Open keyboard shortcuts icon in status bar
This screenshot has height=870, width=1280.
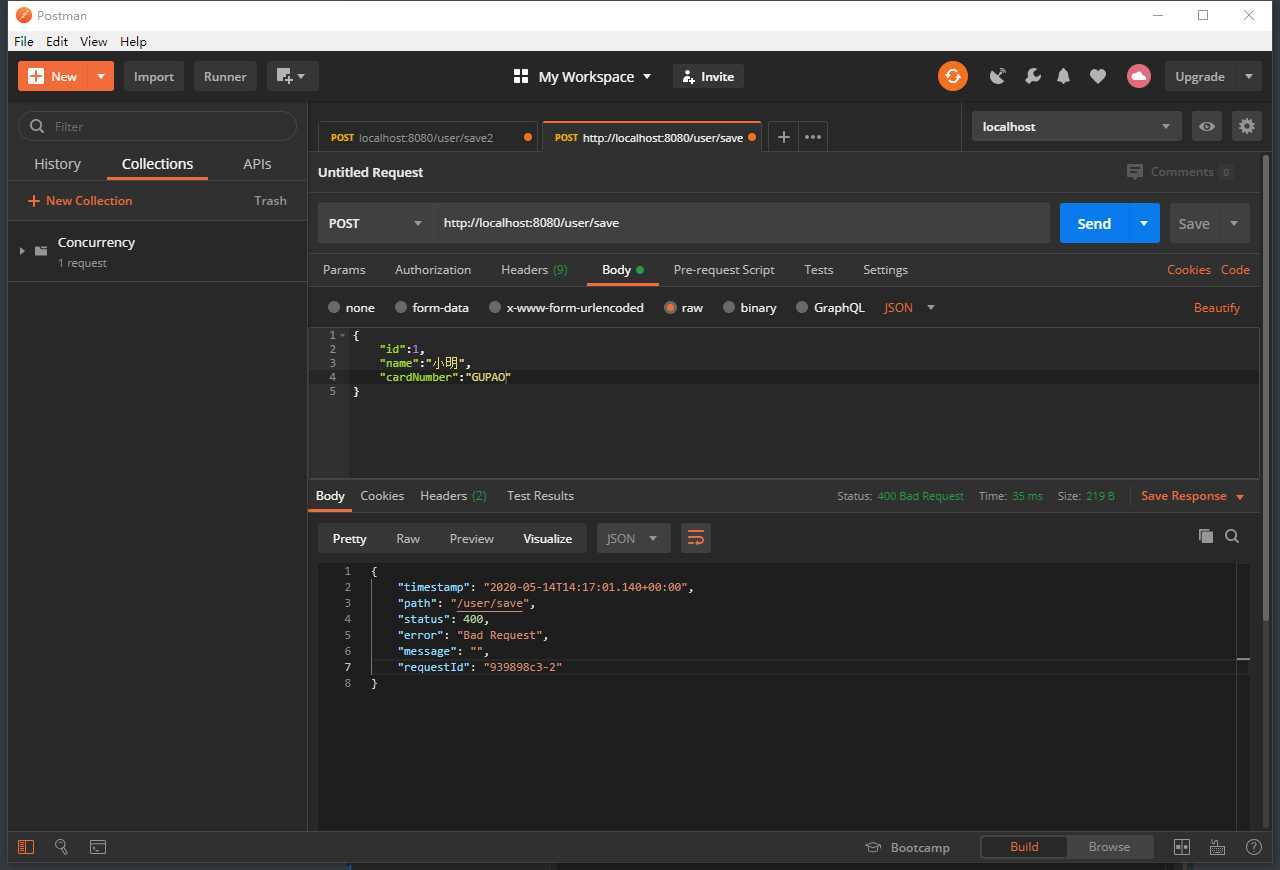point(1217,847)
